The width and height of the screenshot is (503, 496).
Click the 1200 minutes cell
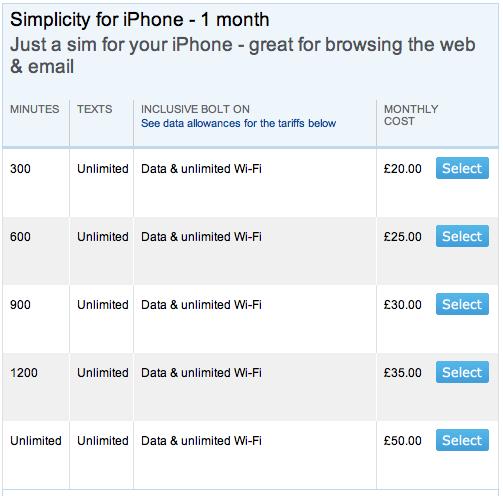pos(24,373)
